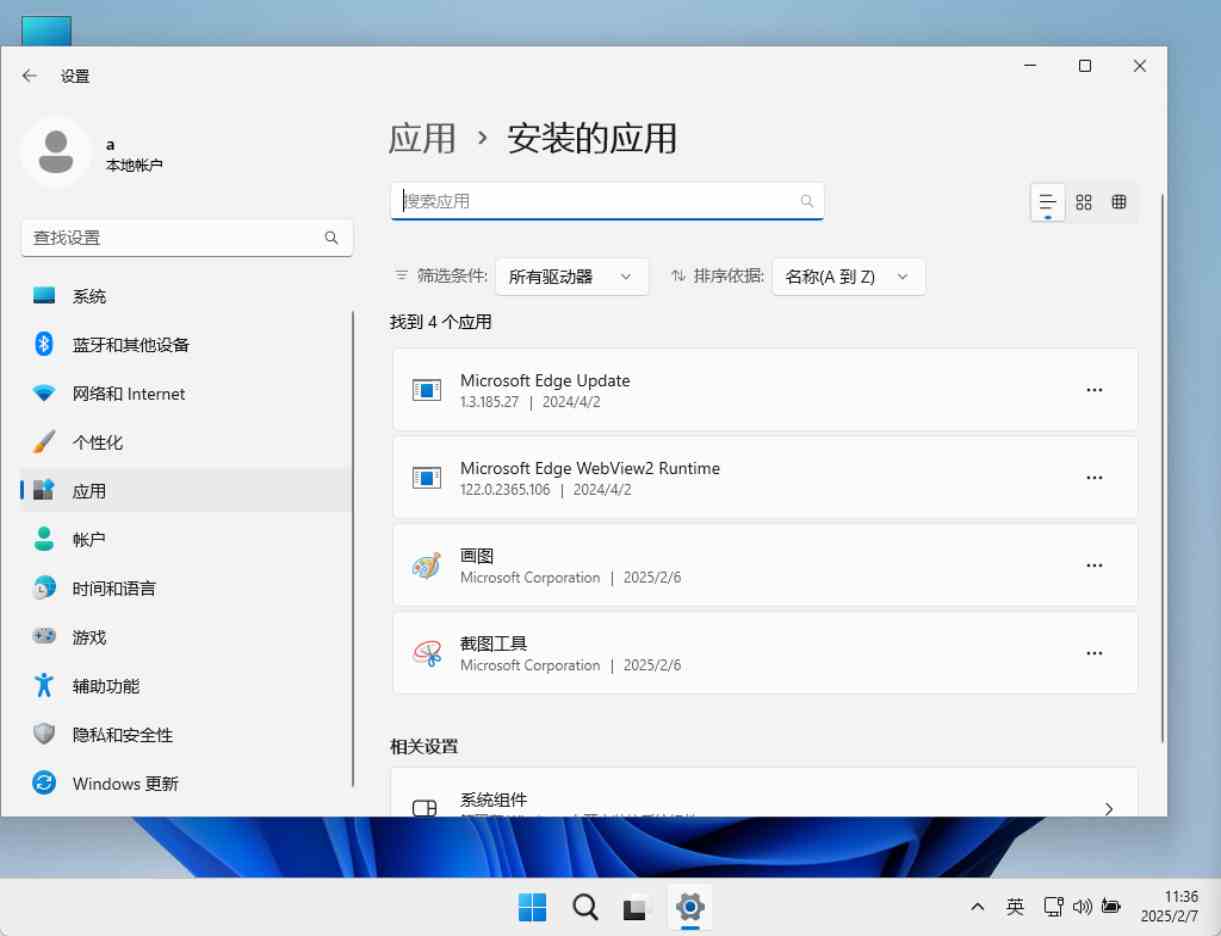Select the paintbrush icon for 个性化
This screenshot has width=1221, height=936.
(44, 442)
